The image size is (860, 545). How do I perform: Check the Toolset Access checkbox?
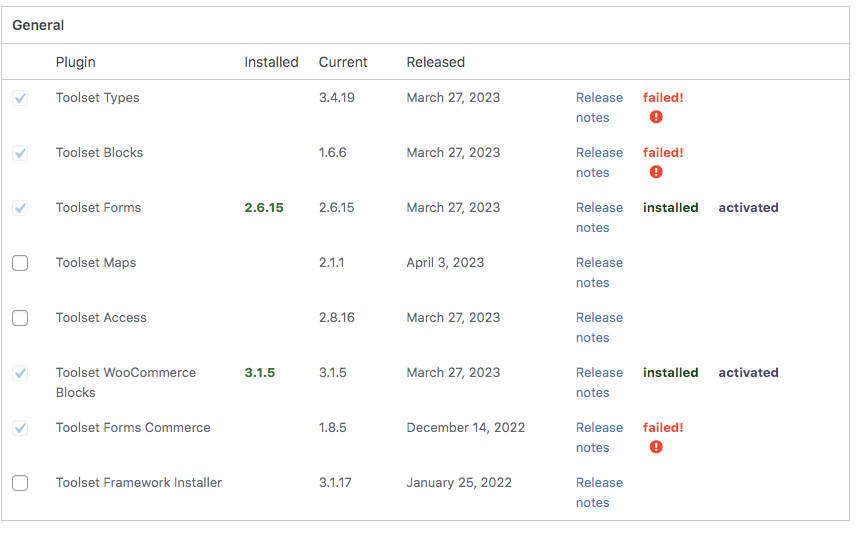pyautogui.click(x=20, y=318)
